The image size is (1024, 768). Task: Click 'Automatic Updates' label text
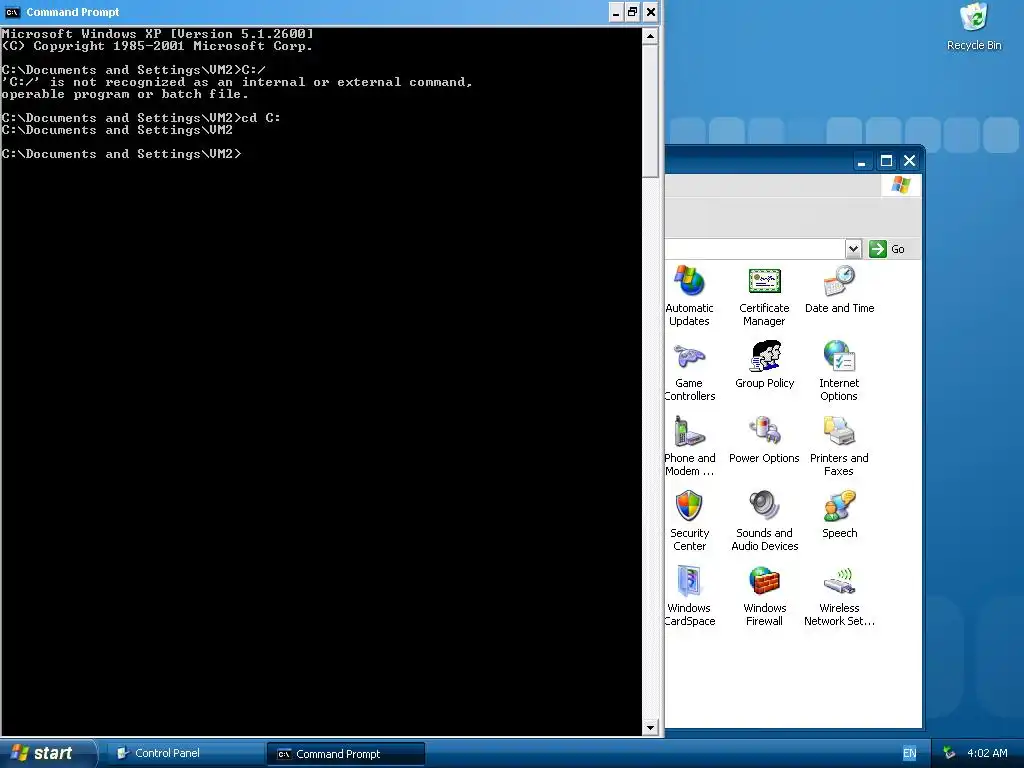pos(689,314)
